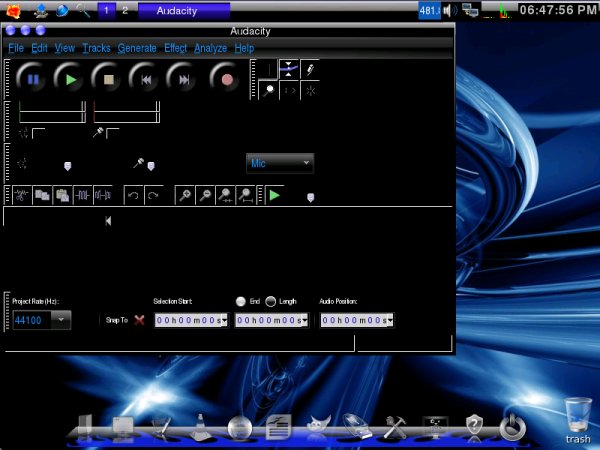Toggle the Snap To checkbox

pyautogui.click(x=139, y=320)
